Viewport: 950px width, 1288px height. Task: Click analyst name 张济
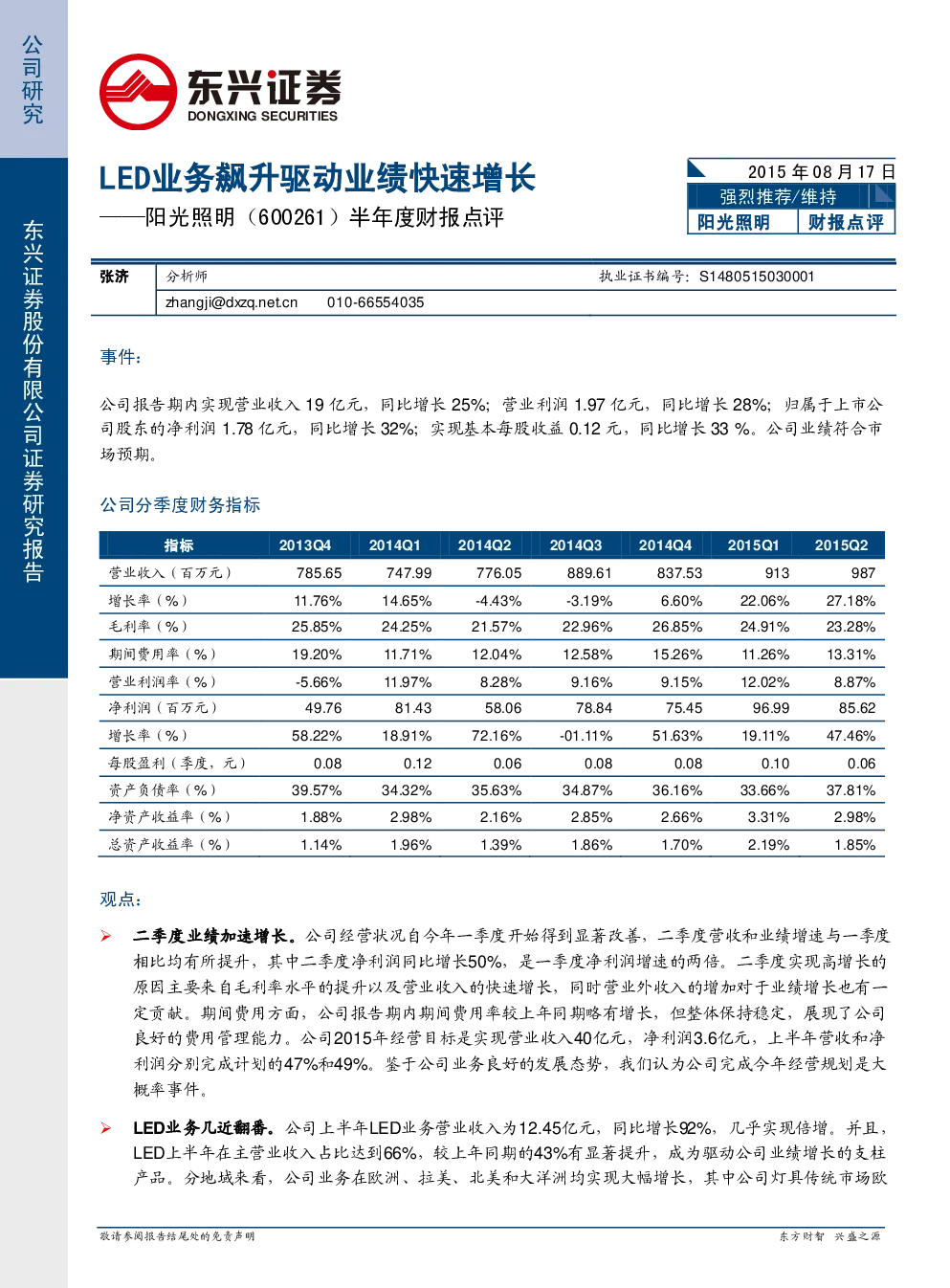click(114, 277)
